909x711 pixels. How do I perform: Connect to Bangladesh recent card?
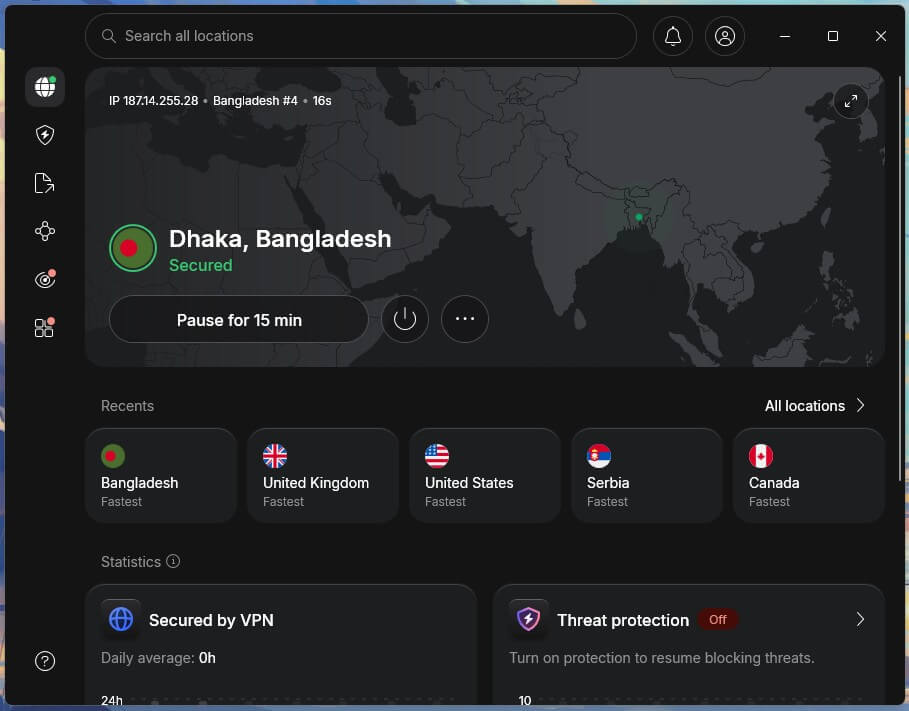[161, 476]
